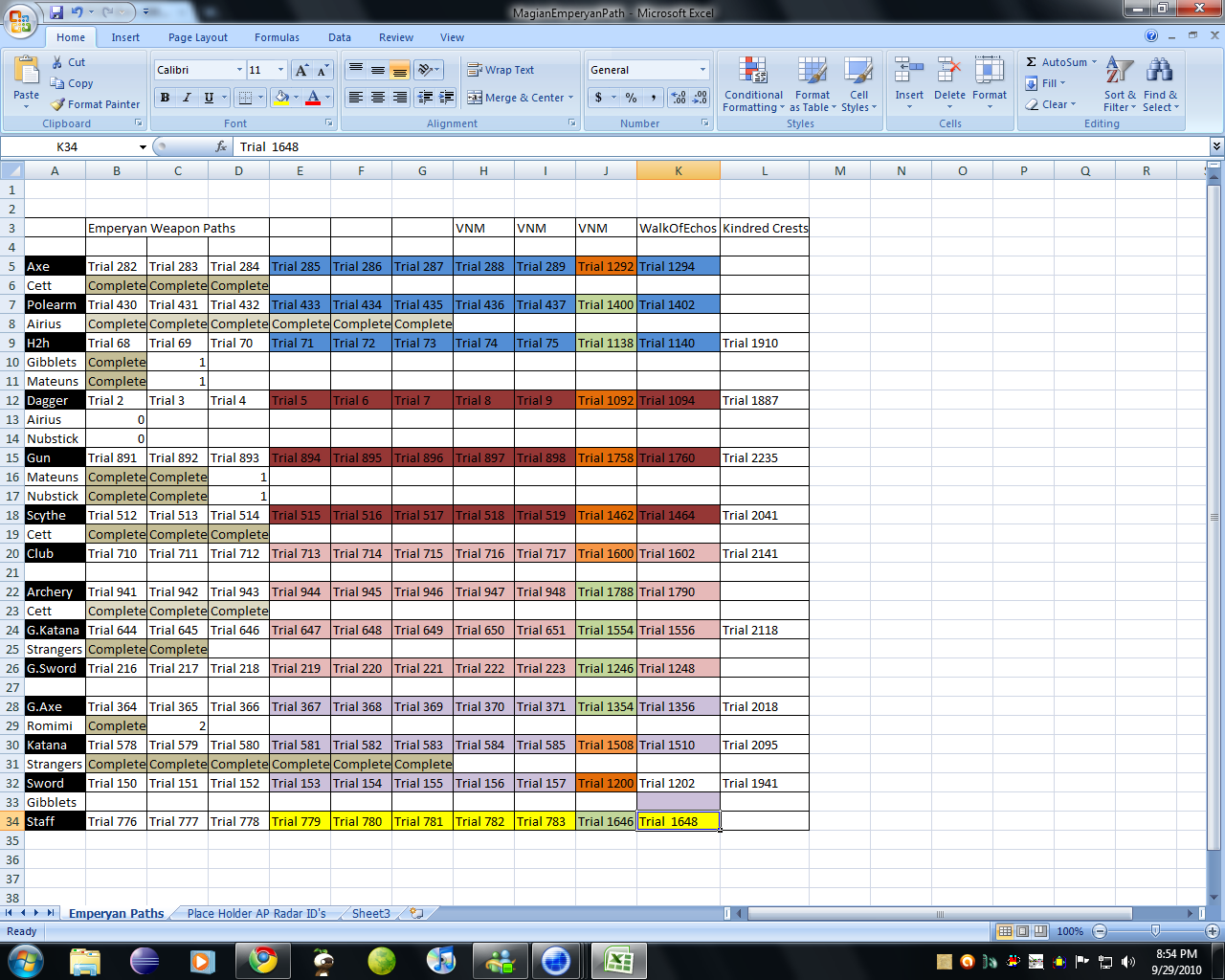Click the Save icon in quick access toolbar

56,12
